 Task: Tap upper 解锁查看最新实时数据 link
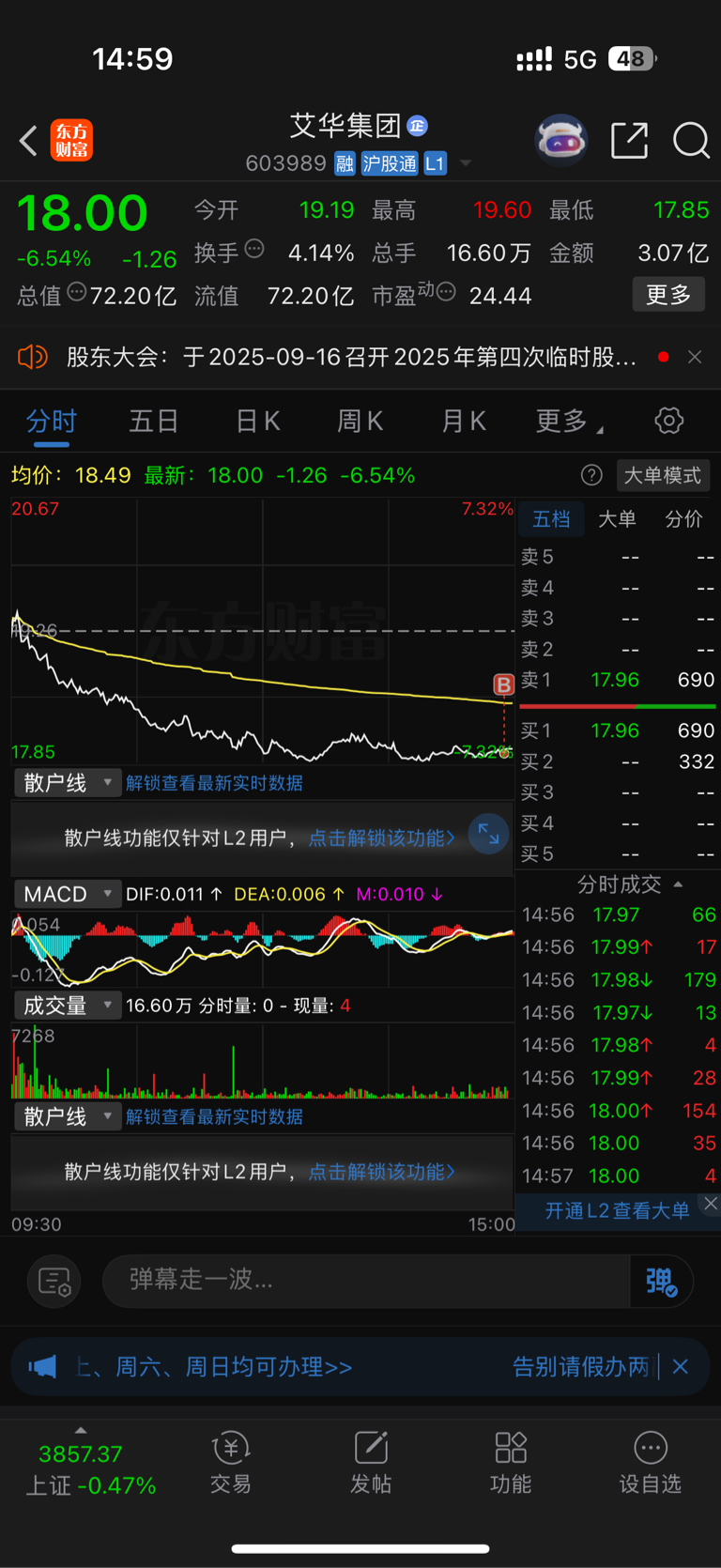point(214,783)
